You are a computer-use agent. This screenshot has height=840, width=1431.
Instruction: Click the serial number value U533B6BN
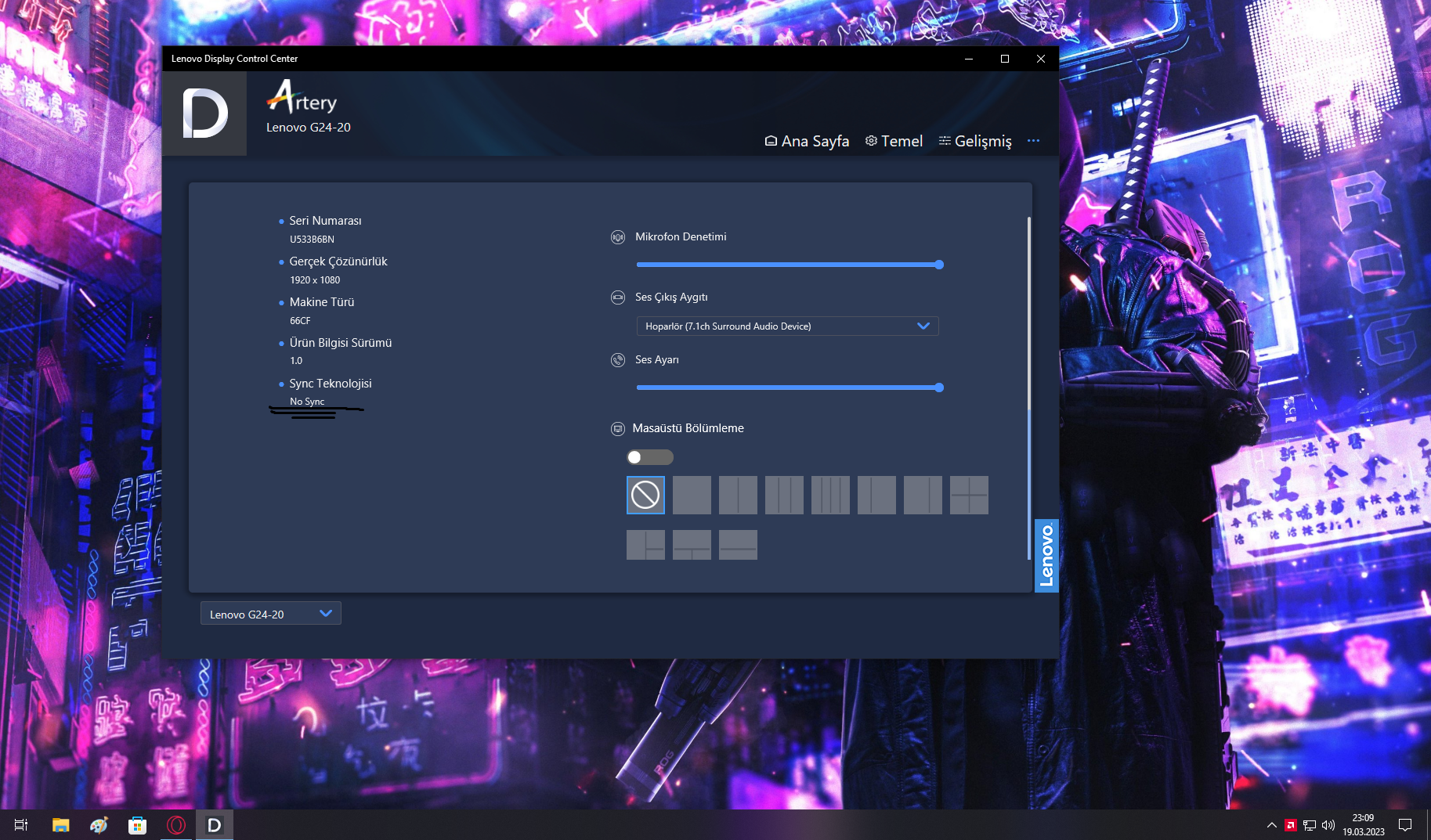312,240
